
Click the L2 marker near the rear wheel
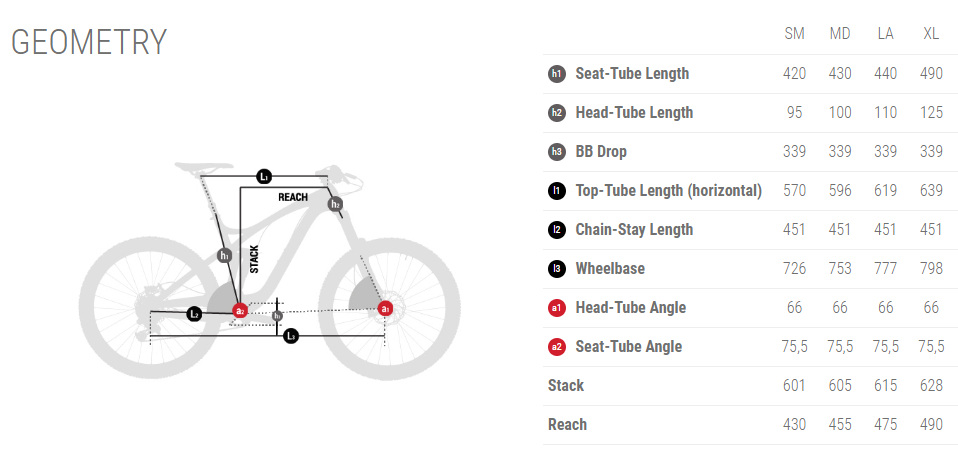coord(195,314)
